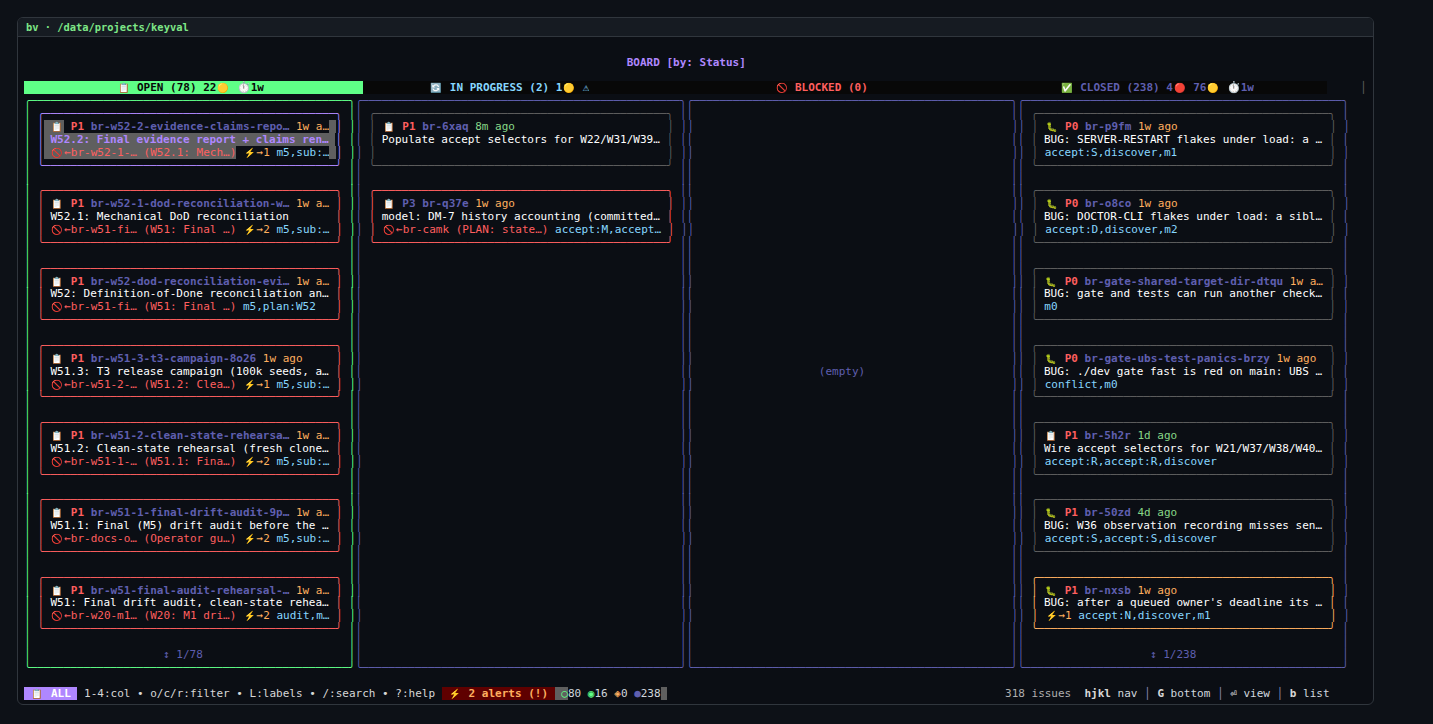Image resolution: width=1433 pixels, height=724 pixels.
Task: Open the 2 alerts (!) indicator
Action: click(x=498, y=694)
